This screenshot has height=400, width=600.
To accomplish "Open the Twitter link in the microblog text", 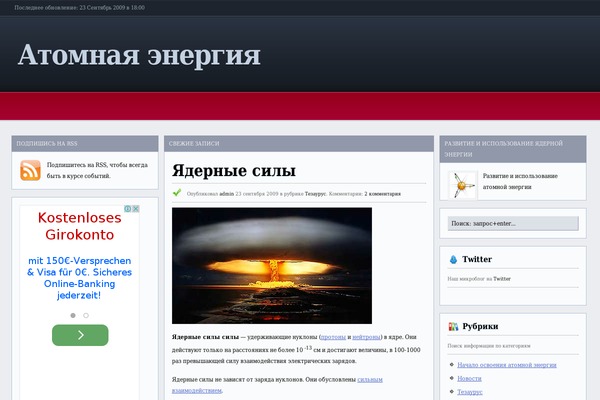I will pyautogui.click(x=502, y=279).
